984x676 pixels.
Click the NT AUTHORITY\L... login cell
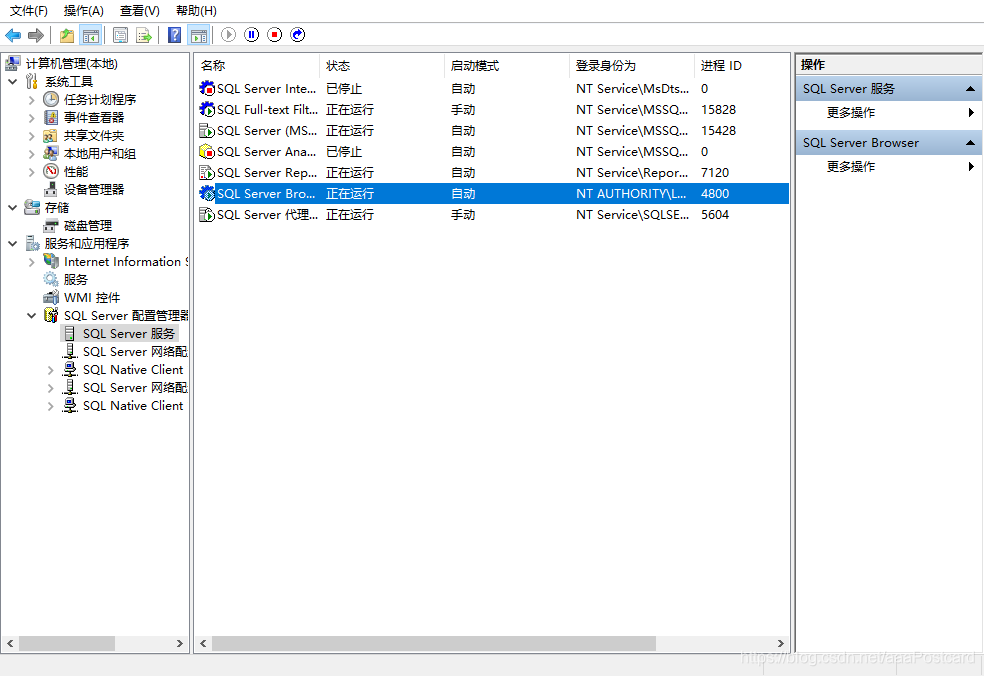(631, 194)
